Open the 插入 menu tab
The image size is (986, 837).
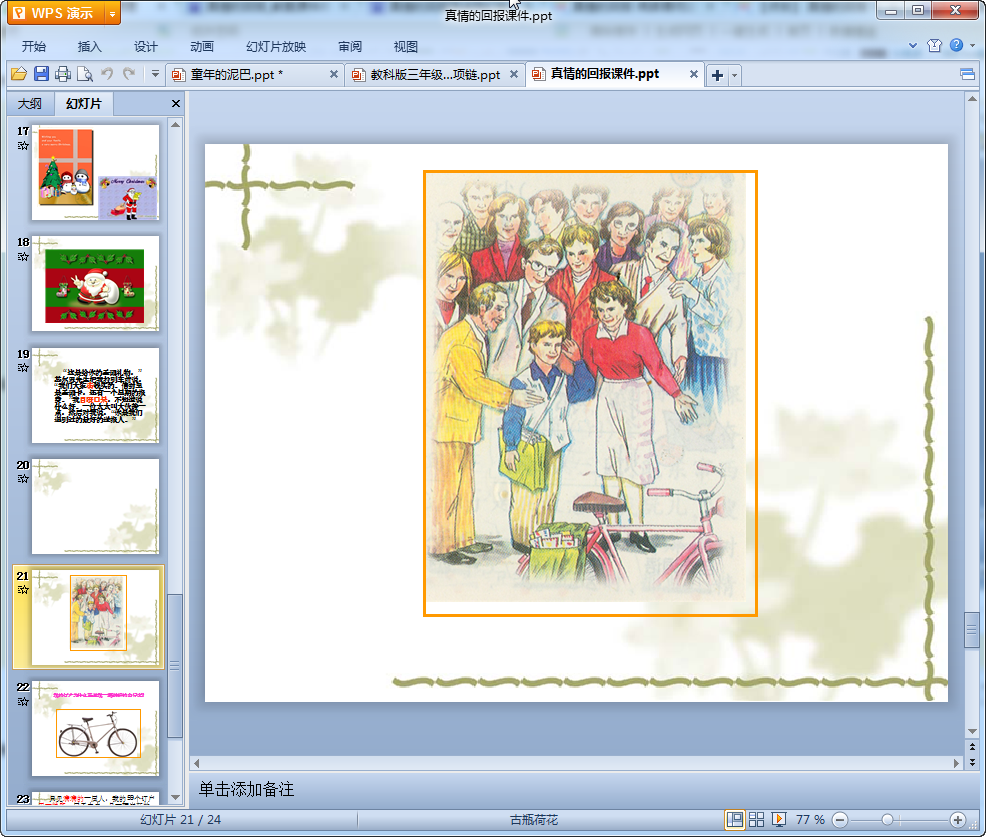point(89,47)
